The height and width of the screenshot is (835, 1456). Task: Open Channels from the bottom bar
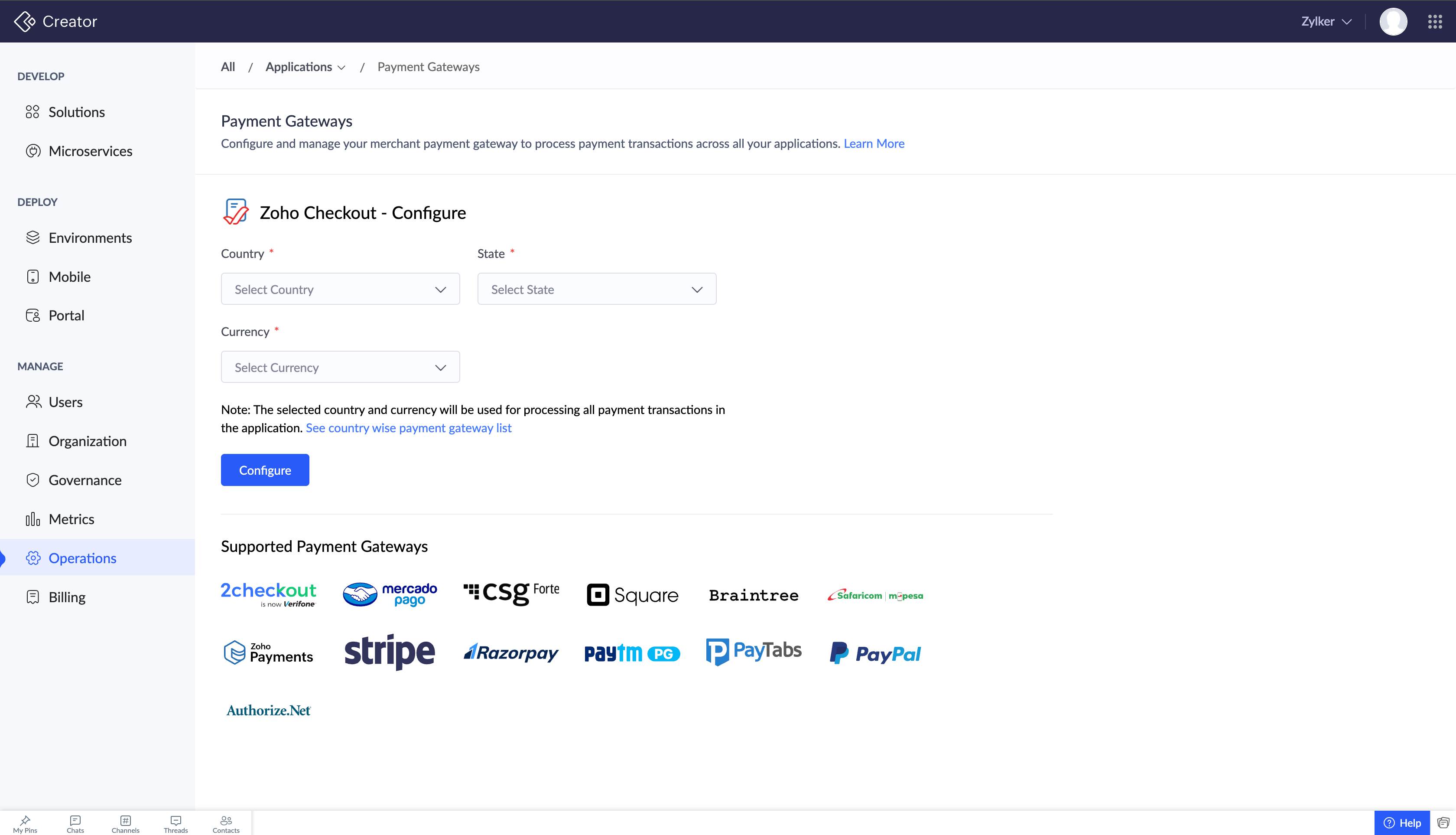pyautogui.click(x=126, y=824)
